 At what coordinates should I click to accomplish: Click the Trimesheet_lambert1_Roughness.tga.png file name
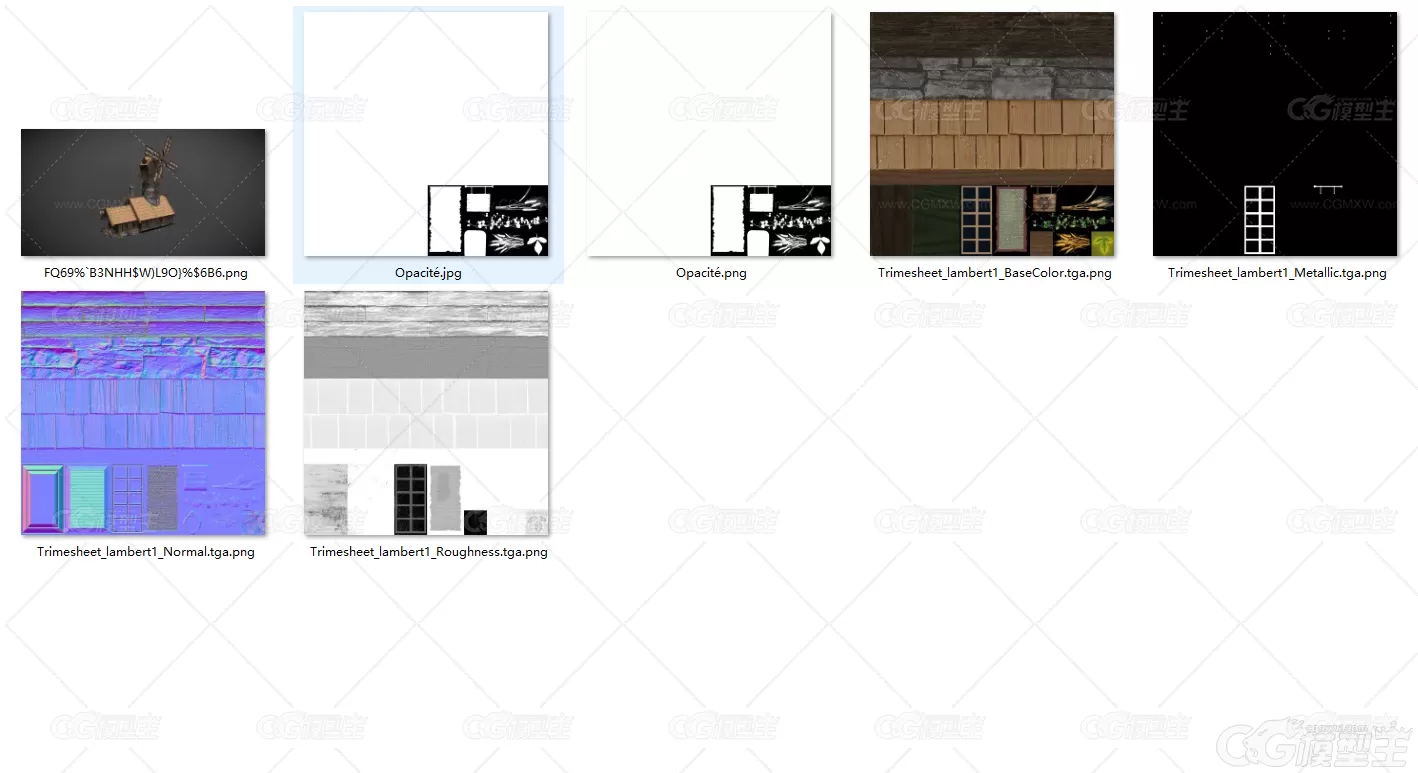pyautogui.click(x=429, y=551)
